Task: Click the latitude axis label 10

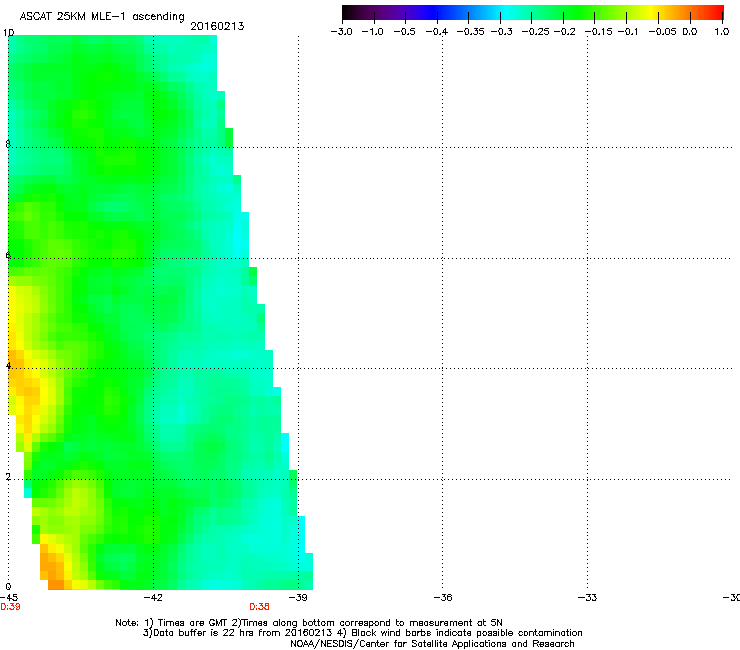Action: [8, 33]
